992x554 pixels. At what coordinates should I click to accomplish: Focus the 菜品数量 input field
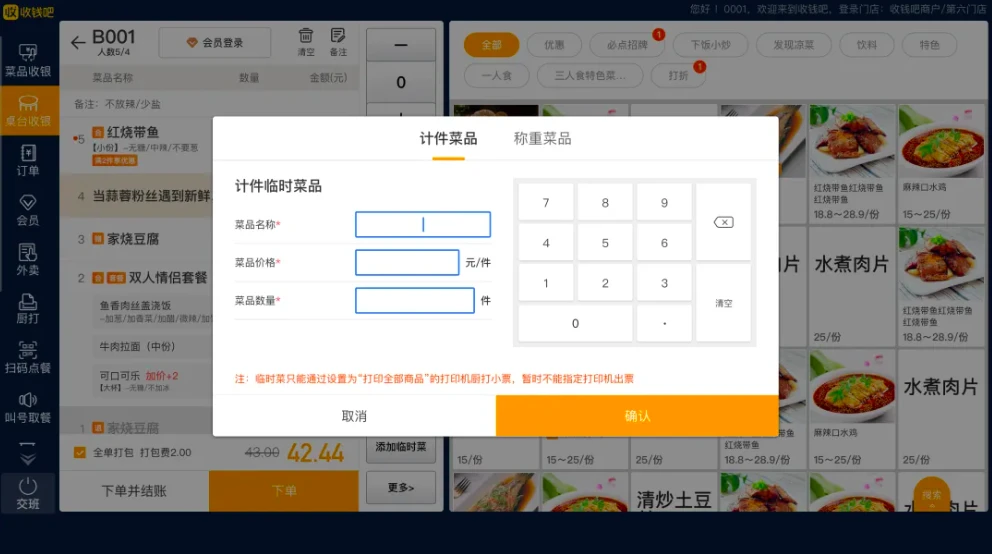[414, 300]
